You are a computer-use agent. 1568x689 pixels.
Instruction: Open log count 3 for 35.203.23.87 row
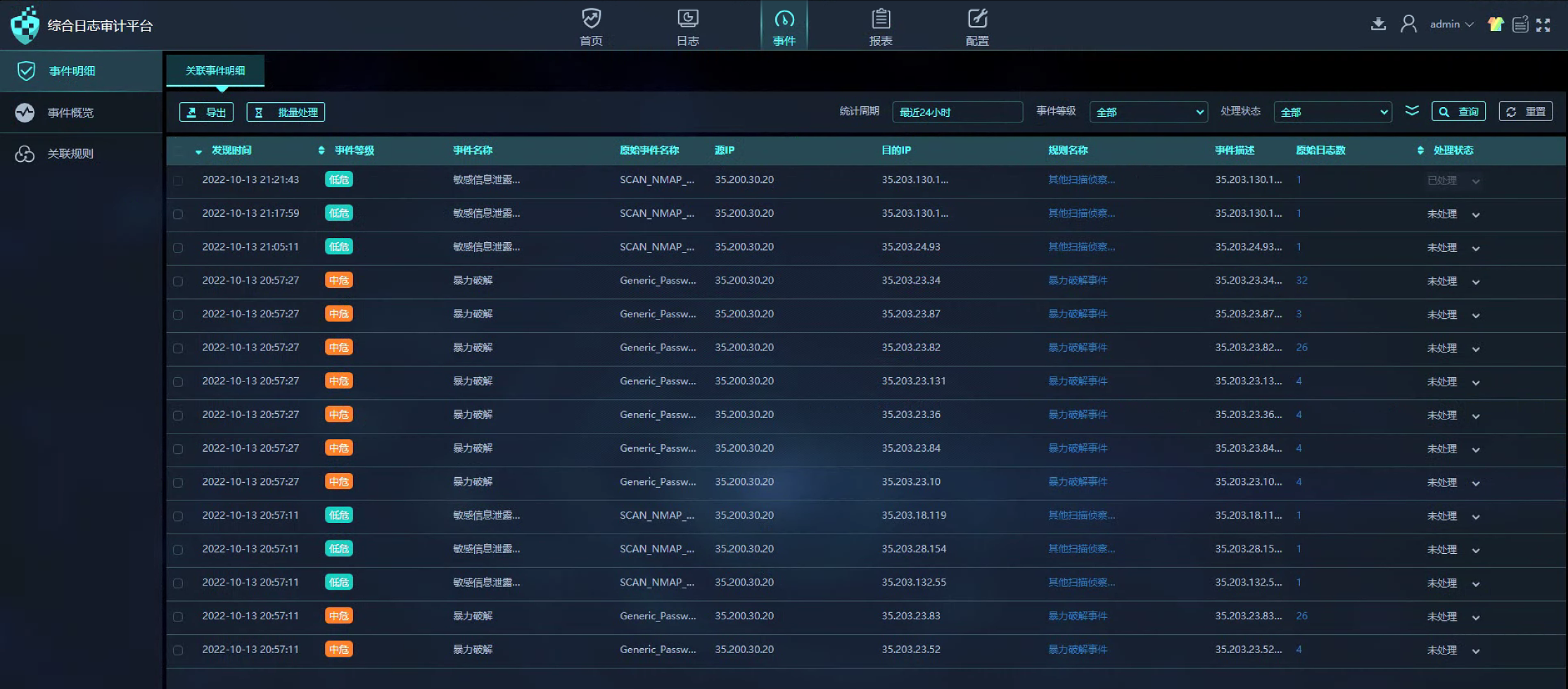tap(1299, 314)
